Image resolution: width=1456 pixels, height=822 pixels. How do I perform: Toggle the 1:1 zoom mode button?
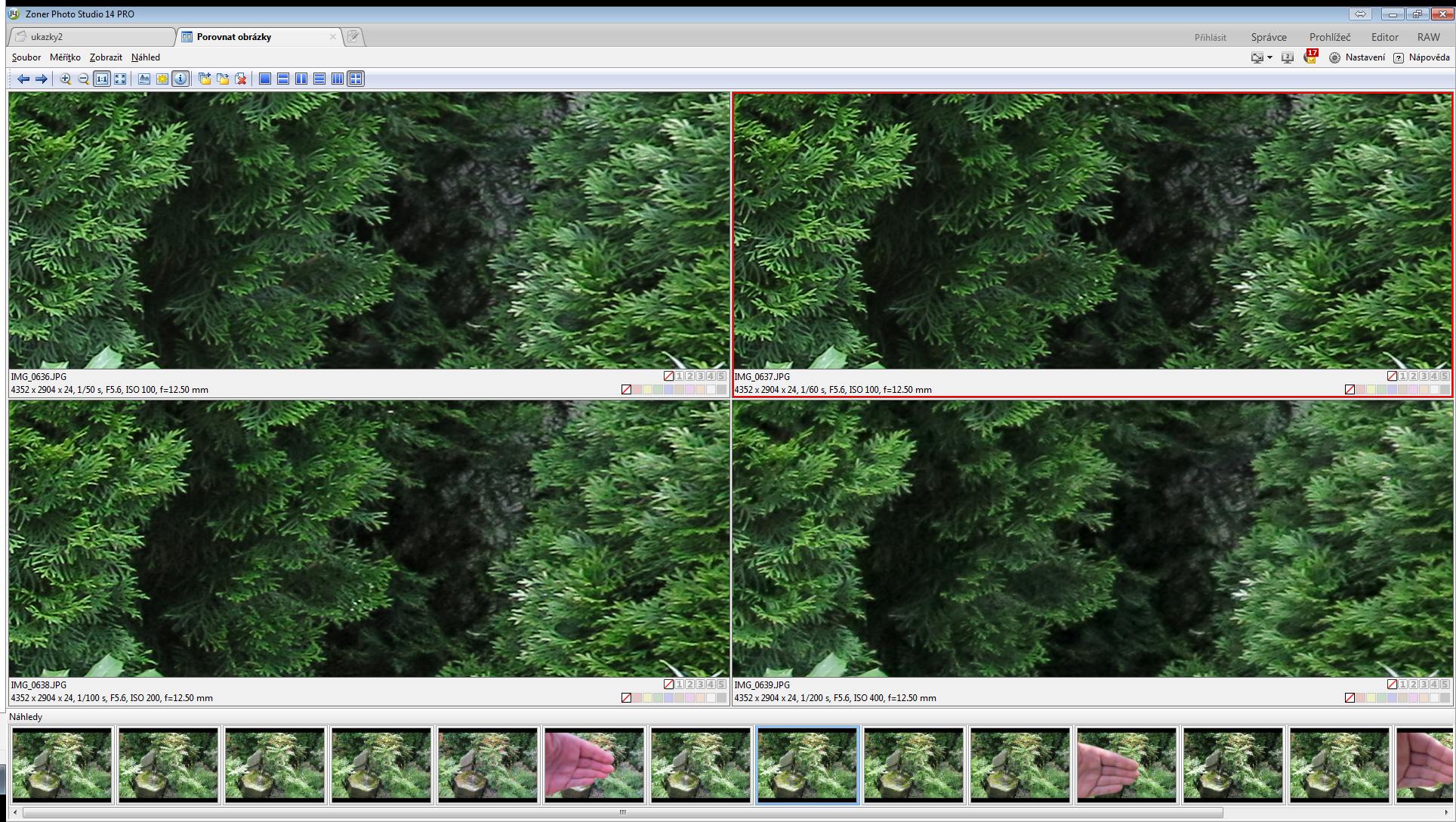click(102, 79)
